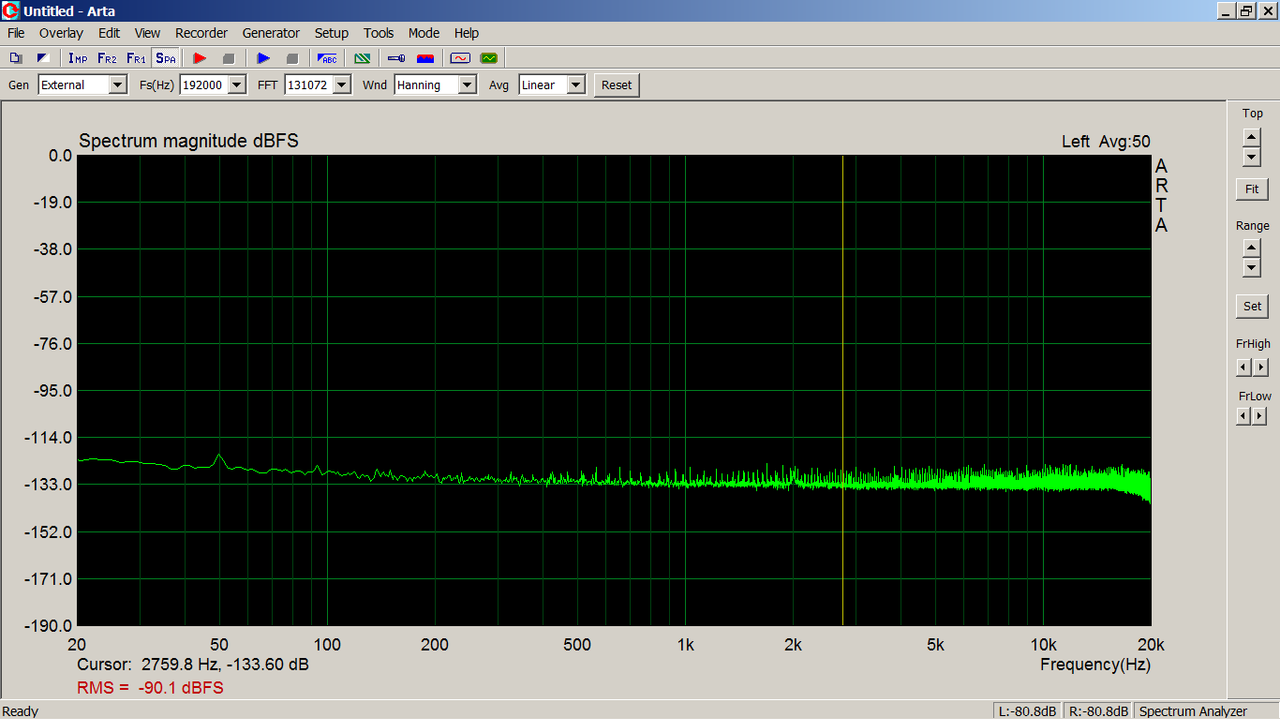
Task: Click the copy icon in the toolbar
Action: pyautogui.click(x=16, y=59)
